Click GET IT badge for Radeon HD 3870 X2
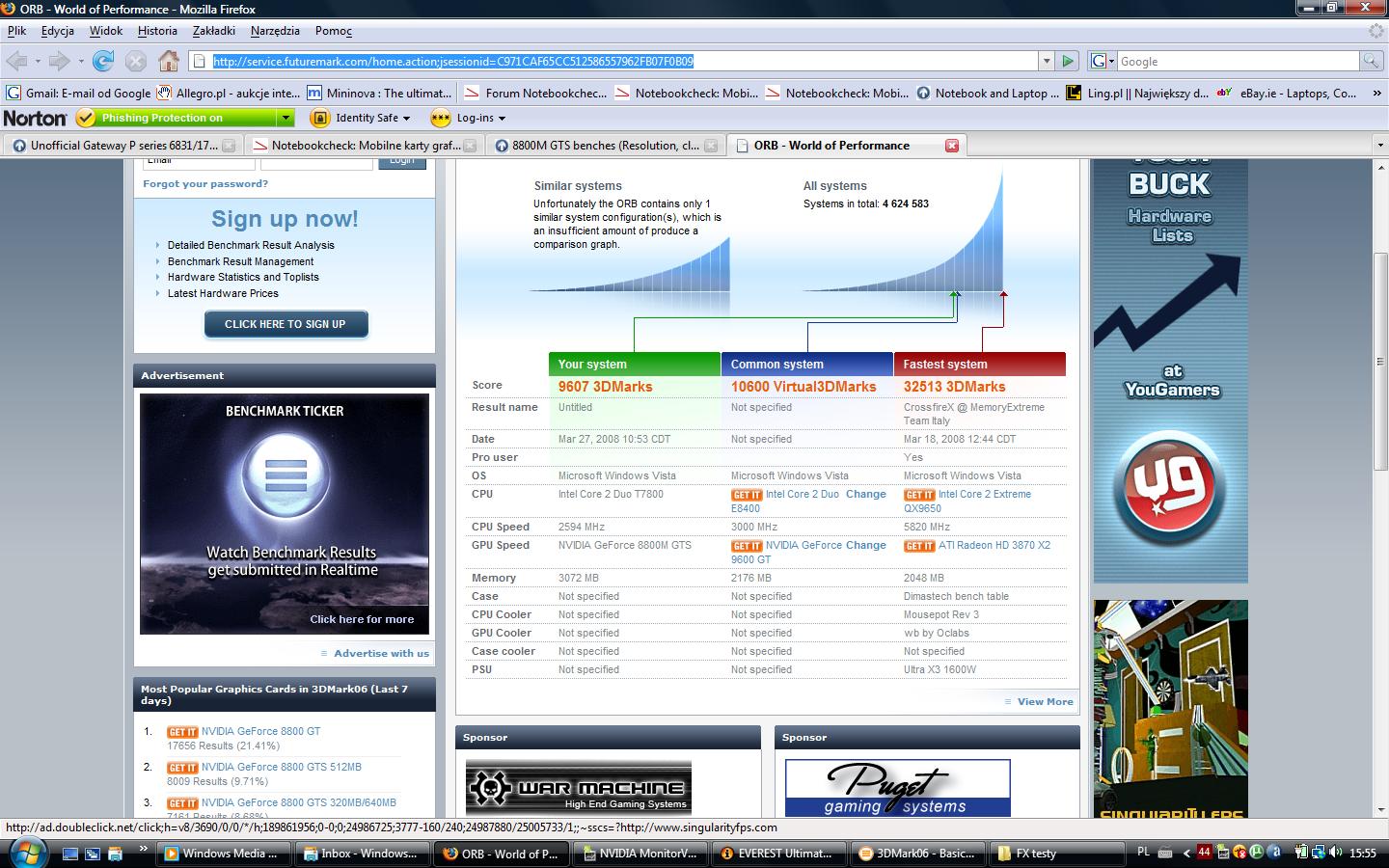Image resolution: width=1389 pixels, height=868 pixels. tap(919, 546)
